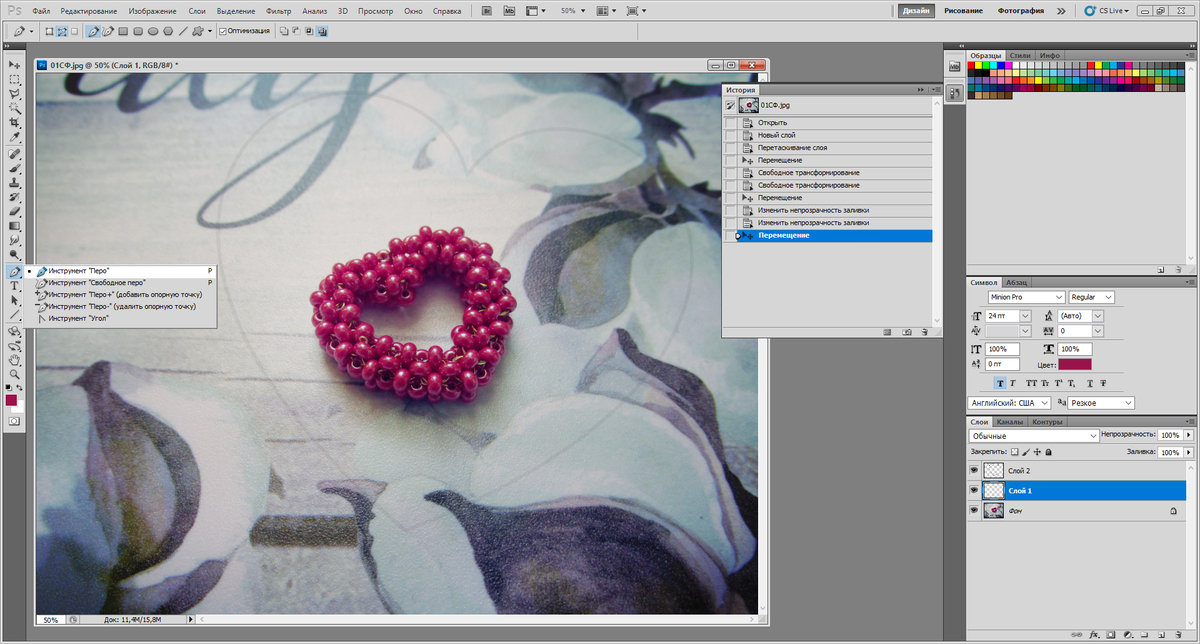This screenshot has height=644, width=1200.
Task: Choose Rounded Rectangle shape in options bar
Action: pyautogui.click(x=138, y=31)
